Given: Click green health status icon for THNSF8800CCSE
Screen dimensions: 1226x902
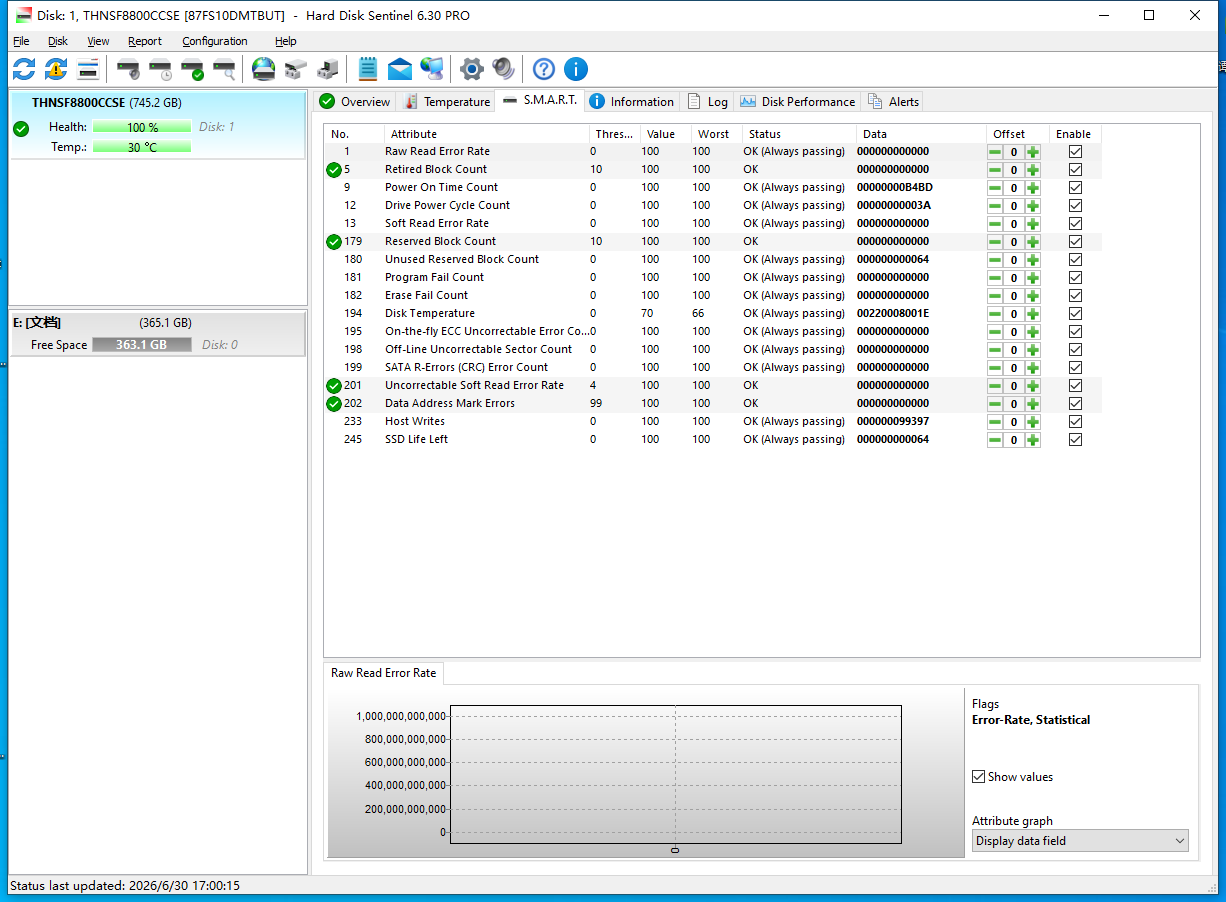Looking at the screenshot, I should (x=21, y=128).
